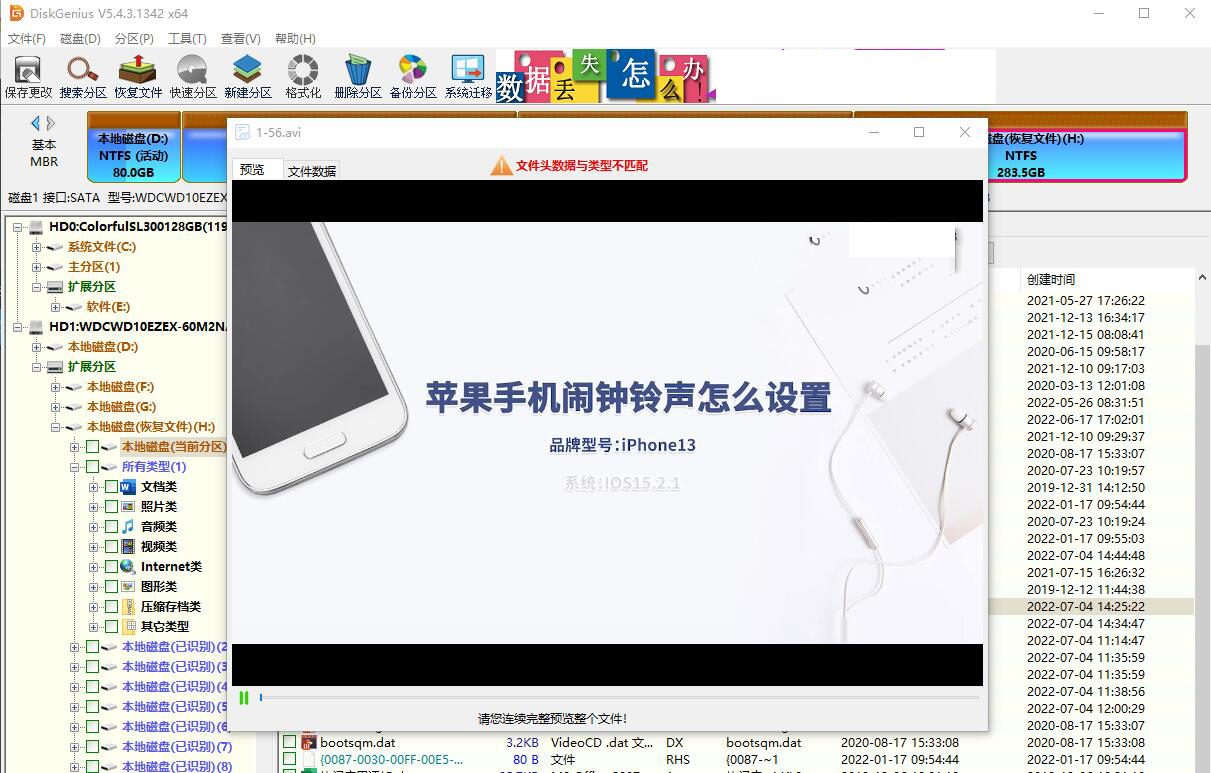The width and height of the screenshot is (1211, 773).
Task: Open the 文件(F) menu
Action: tap(27, 39)
